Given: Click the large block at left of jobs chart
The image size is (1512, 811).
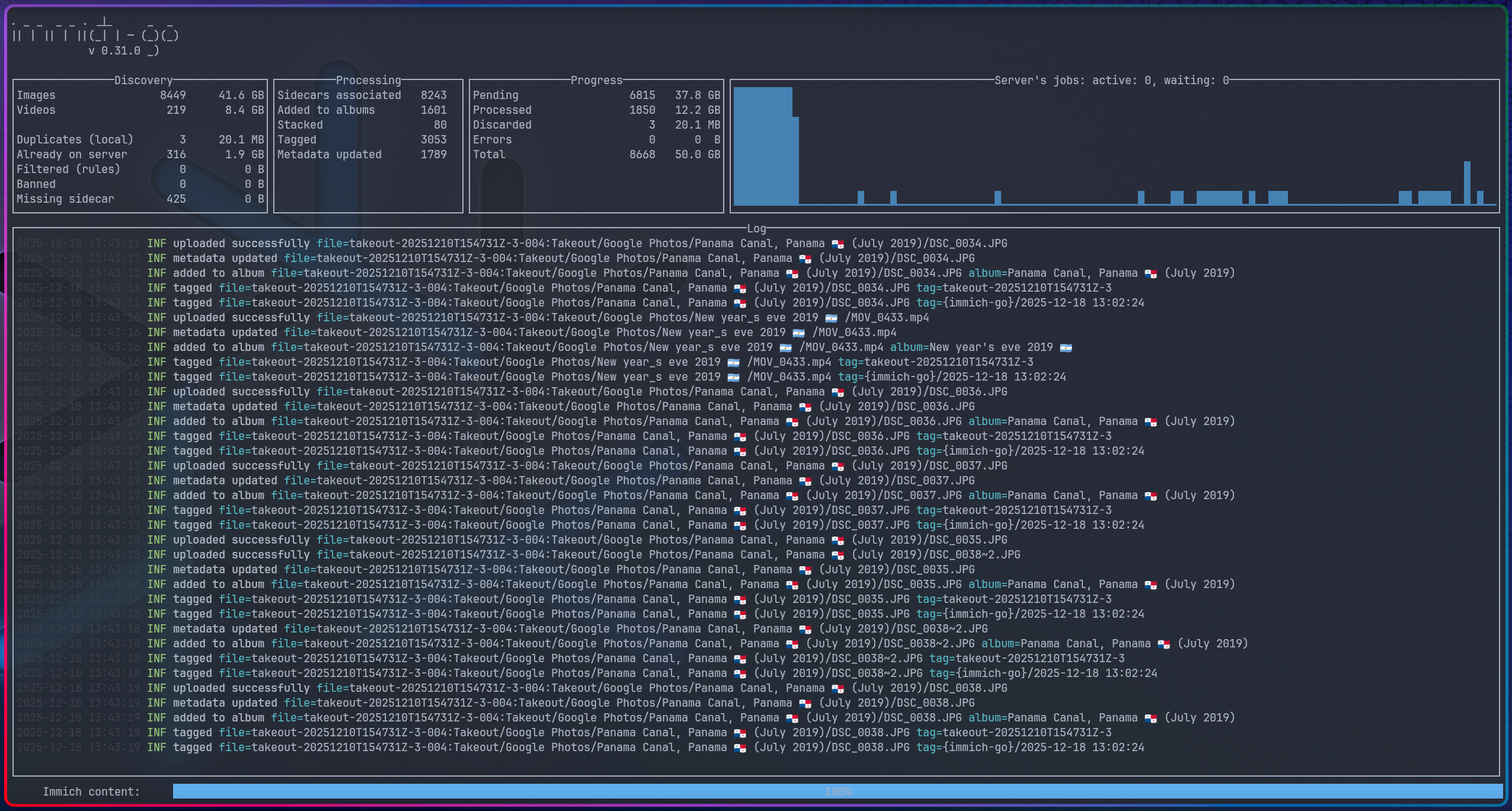Looking at the screenshot, I should pyautogui.click(x=763, y=145).
